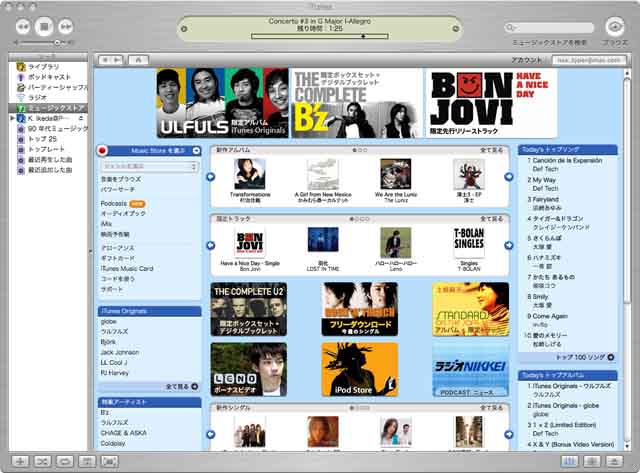The height and width of the screenshot is (473, 640).
Task: Open the Recently Added smart playlist
Action: pos(48,170)
